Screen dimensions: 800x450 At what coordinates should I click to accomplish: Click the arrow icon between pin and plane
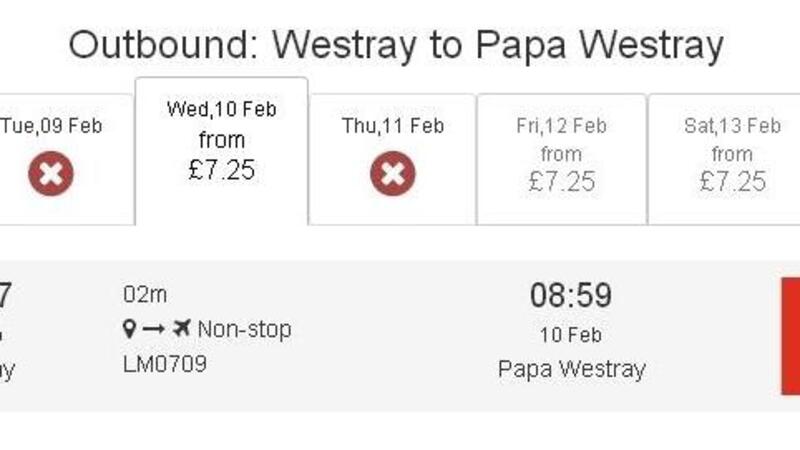(154, 329)
